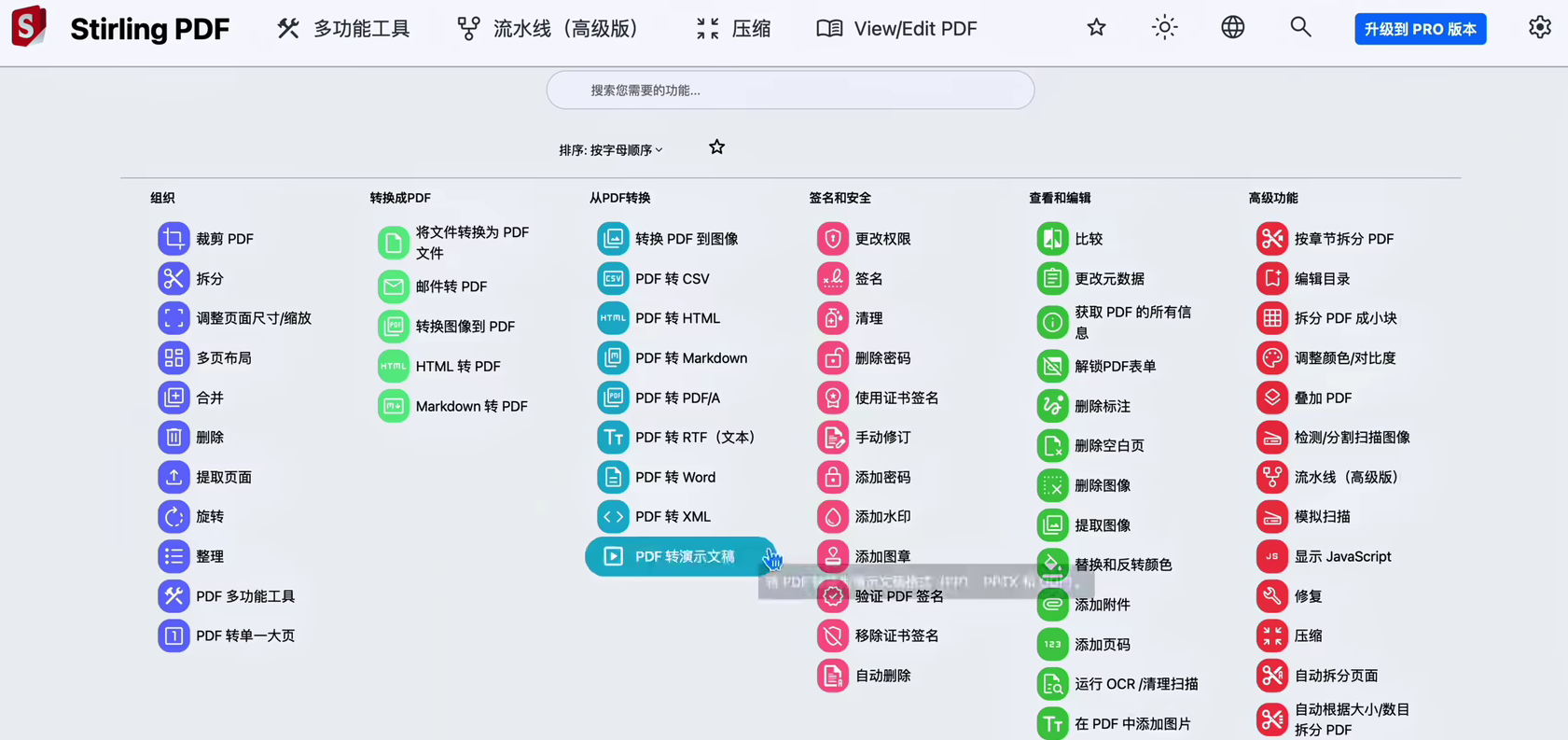Screen dimensions: 1568x740
Task: Click 解锁PDF表单 icon
Action: click(x=1052, y=366)
